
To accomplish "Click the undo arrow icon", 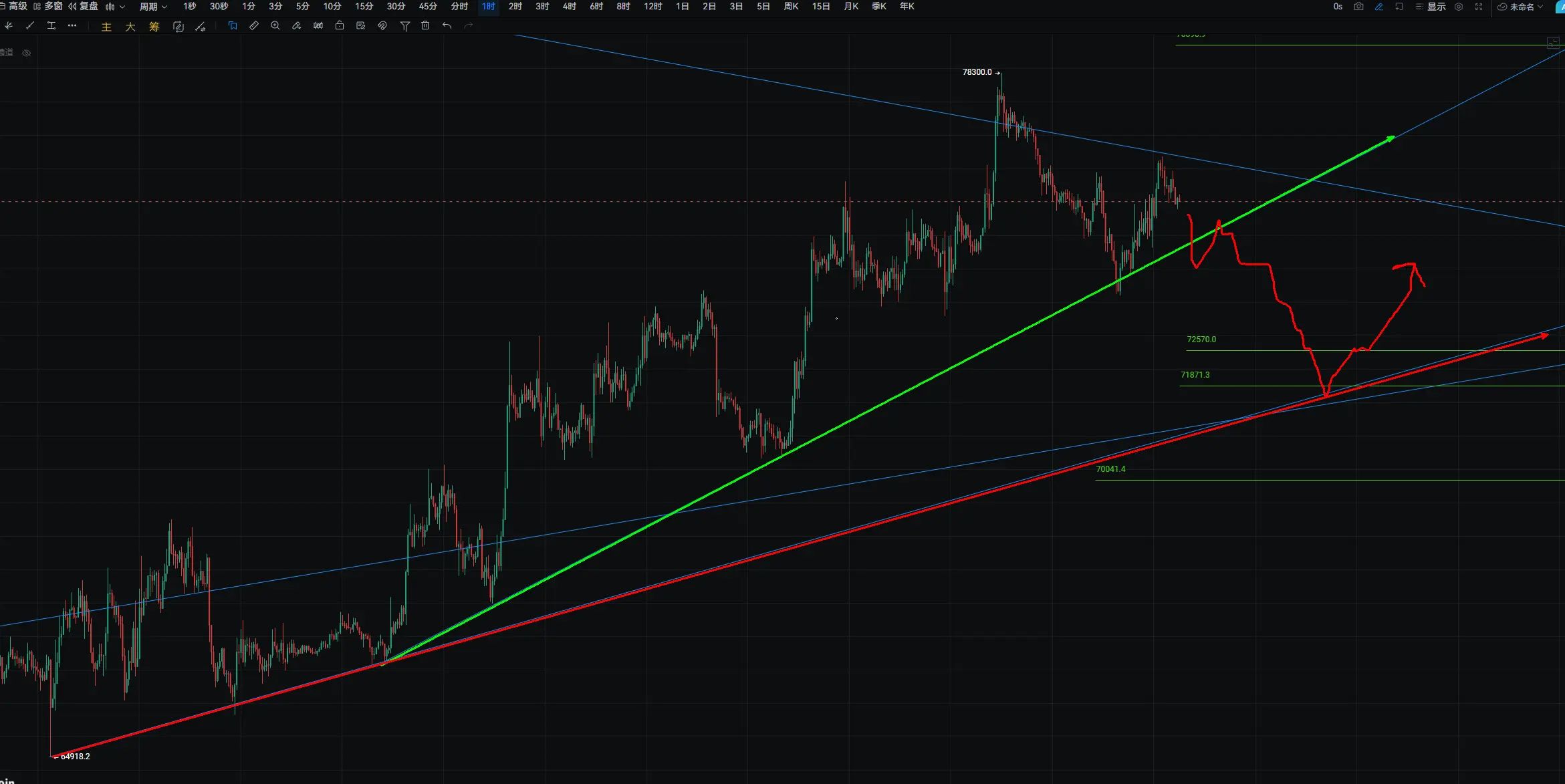I will pos(447,26).
